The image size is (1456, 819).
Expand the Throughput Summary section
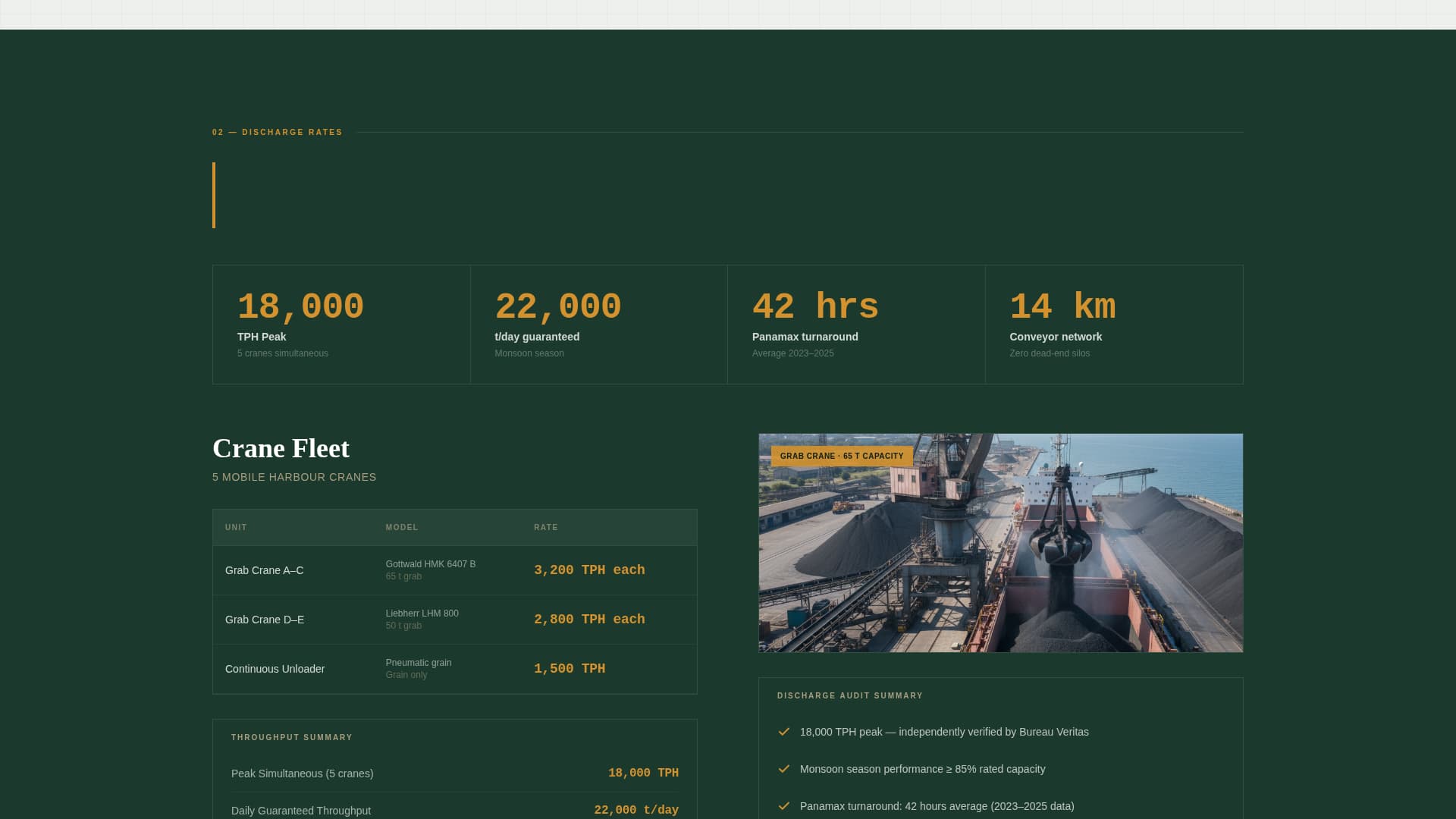pos(292,737)
